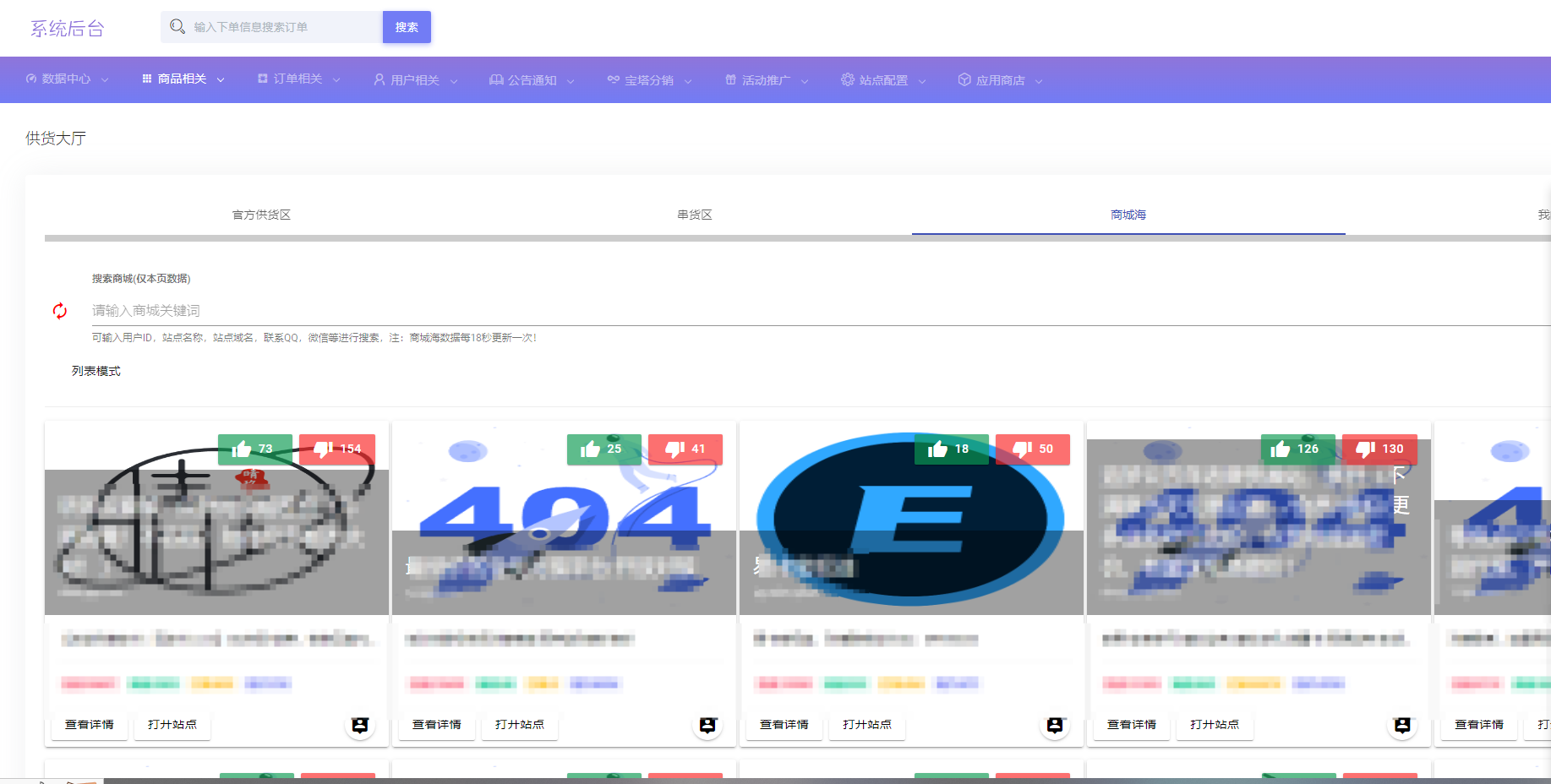The image size is (1551, 784).
Task: Click the magnifier icon in the order search
Action: coord(177,27)
